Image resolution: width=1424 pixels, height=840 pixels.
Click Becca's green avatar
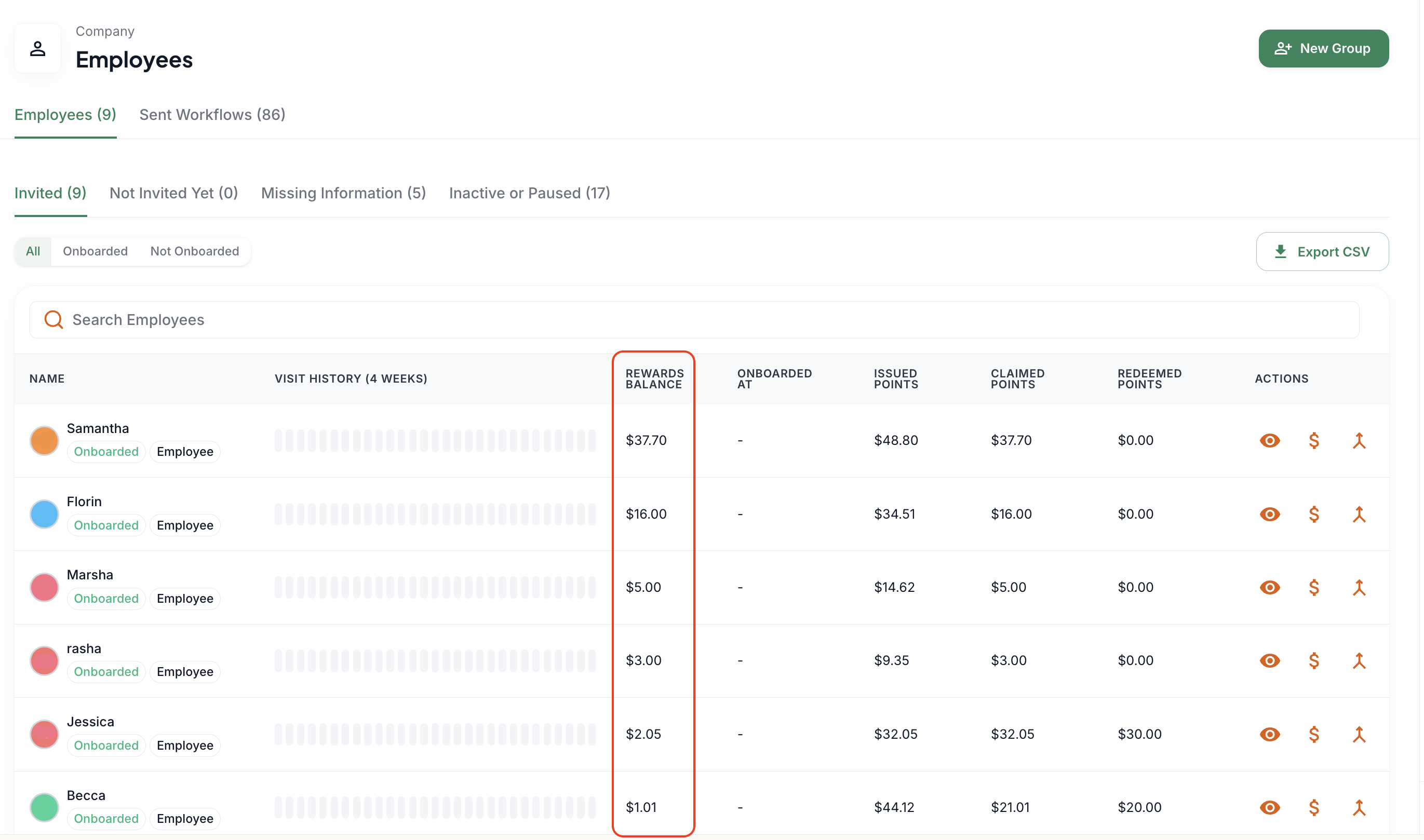44,807
